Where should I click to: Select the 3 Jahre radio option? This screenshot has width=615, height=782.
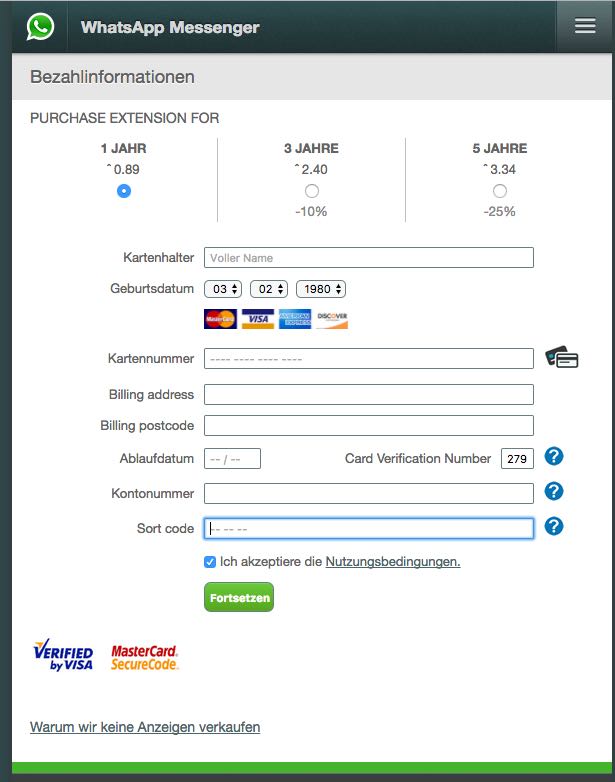coord(312,191)
